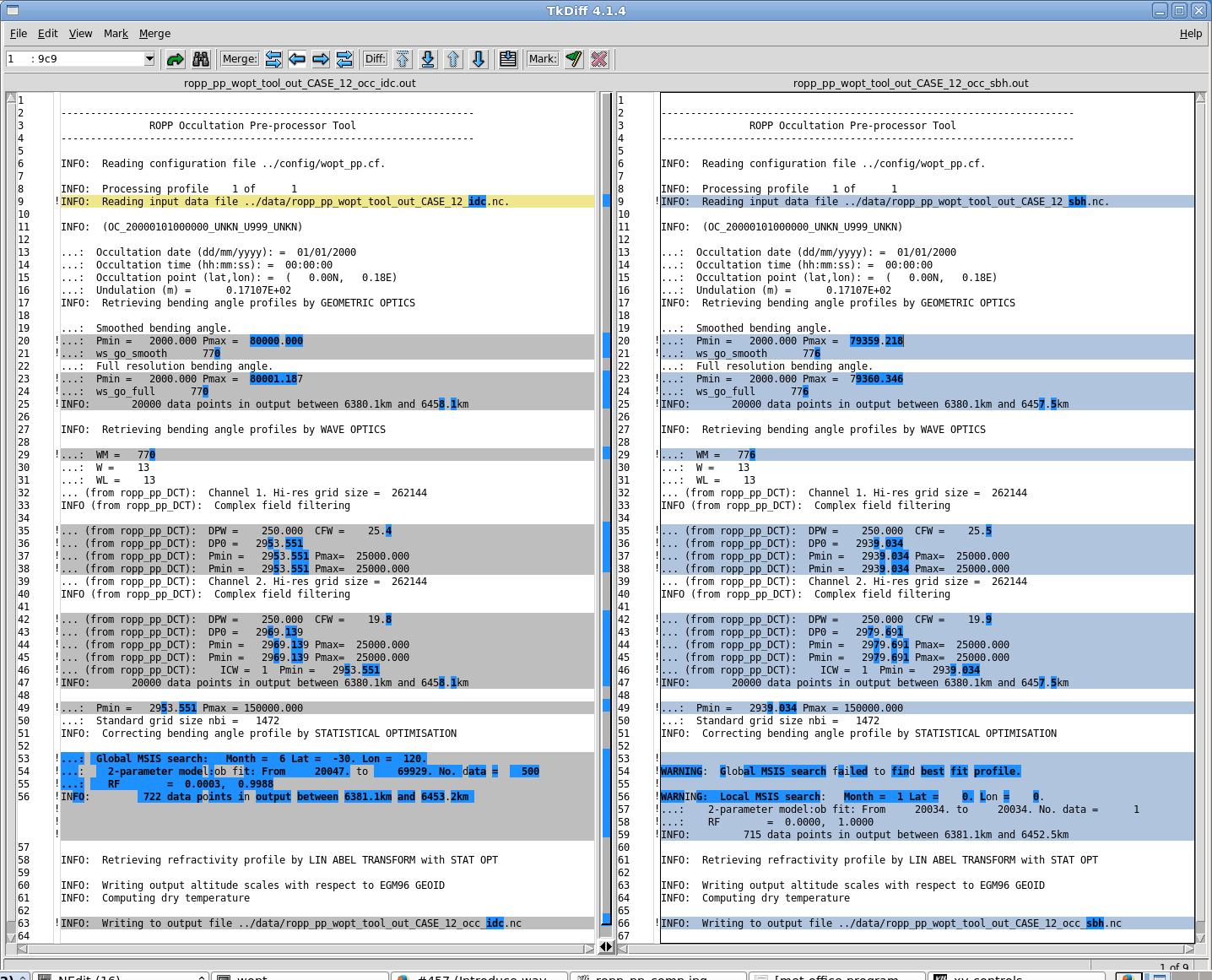
Task: Click the green Rediff arrow icon
Action: coord(176,59)
